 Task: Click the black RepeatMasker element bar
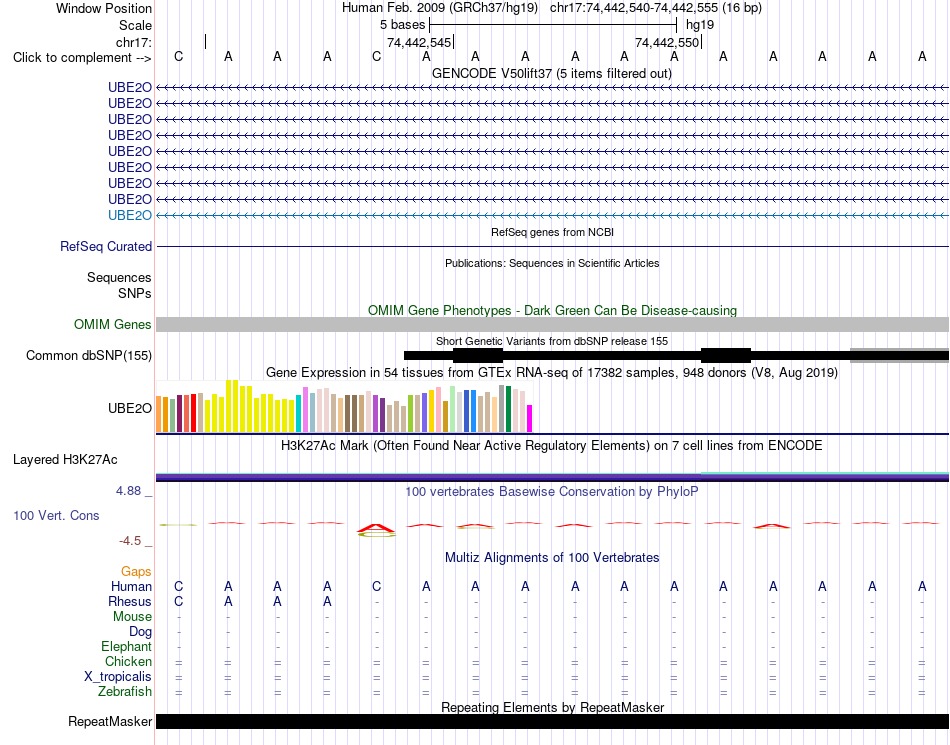(x=552, y=721)
